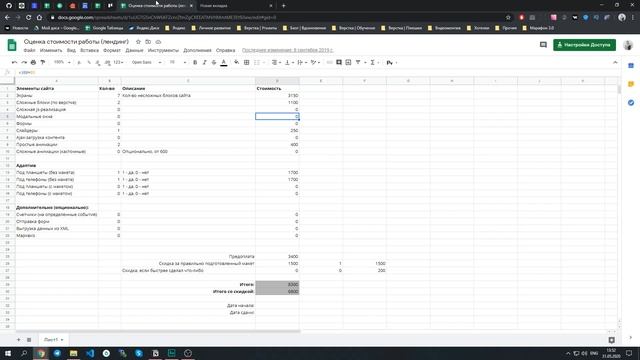Open comment history icon beside share button

pyautogui.click(x=543, y=45)
